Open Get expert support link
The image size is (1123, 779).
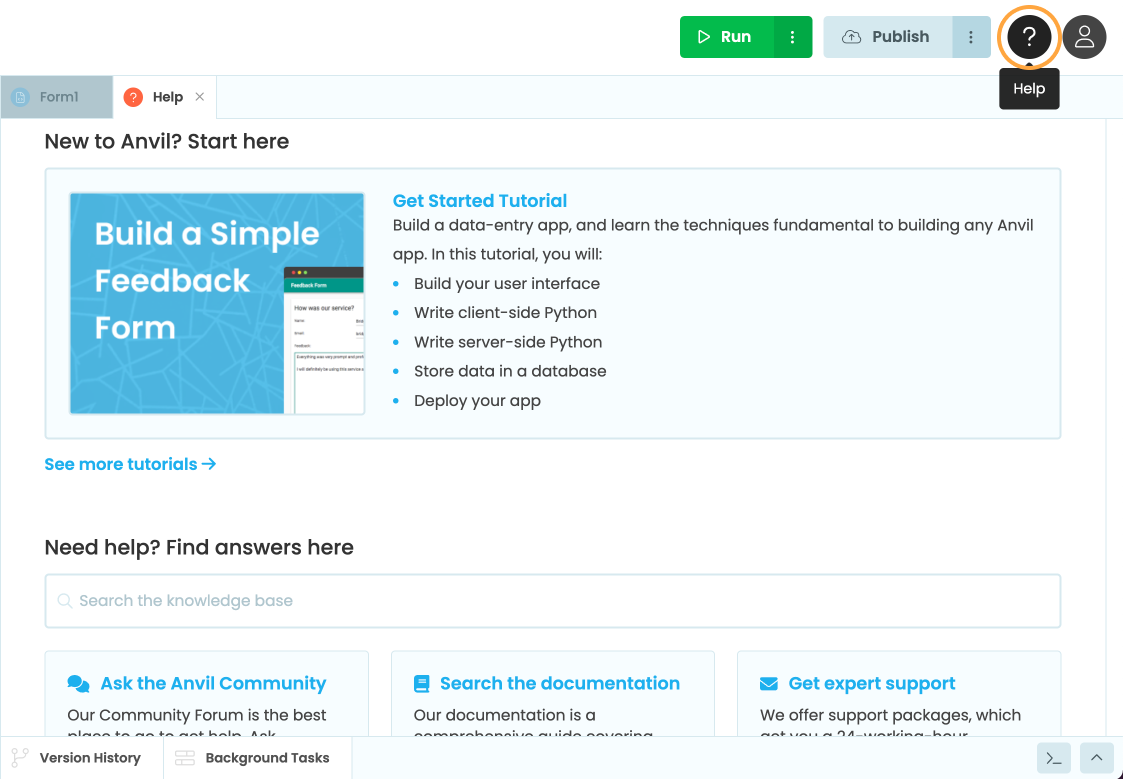[x=871, y=684]
